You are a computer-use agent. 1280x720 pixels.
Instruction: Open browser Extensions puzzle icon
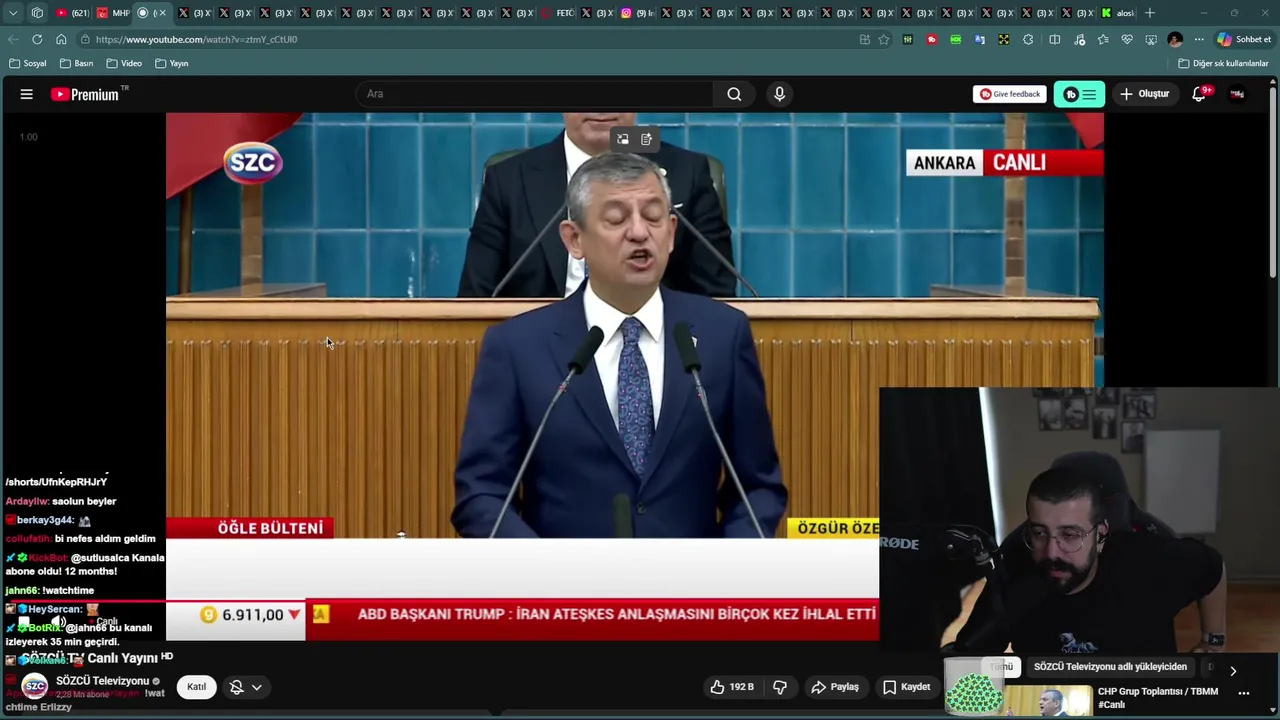click(1028, 39)
